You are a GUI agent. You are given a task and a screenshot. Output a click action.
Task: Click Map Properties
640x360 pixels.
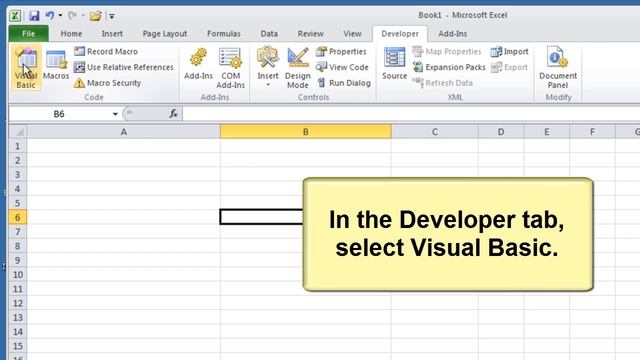point(447,51)
